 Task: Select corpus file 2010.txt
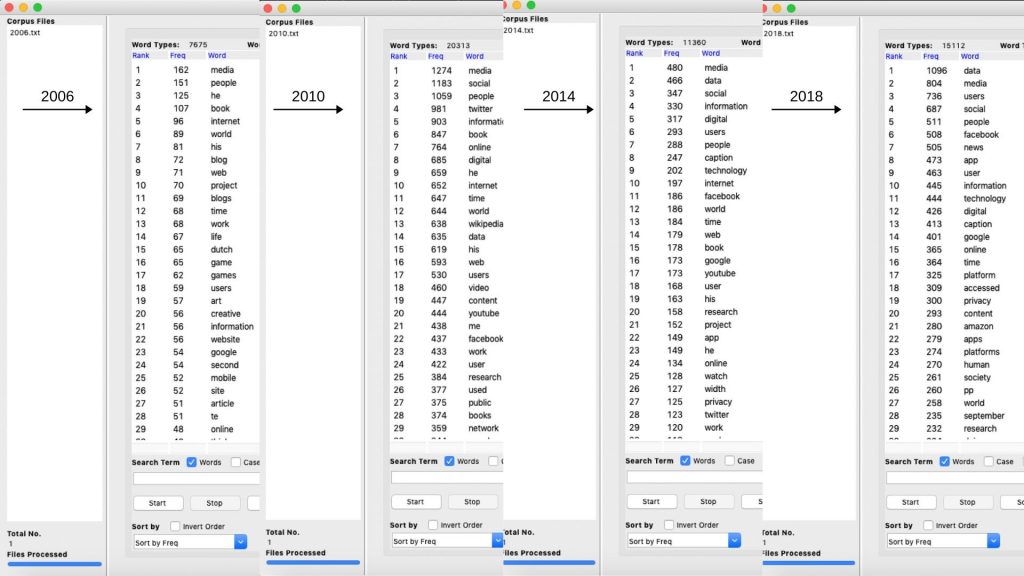pyautogui.click(x=283, y=33)
